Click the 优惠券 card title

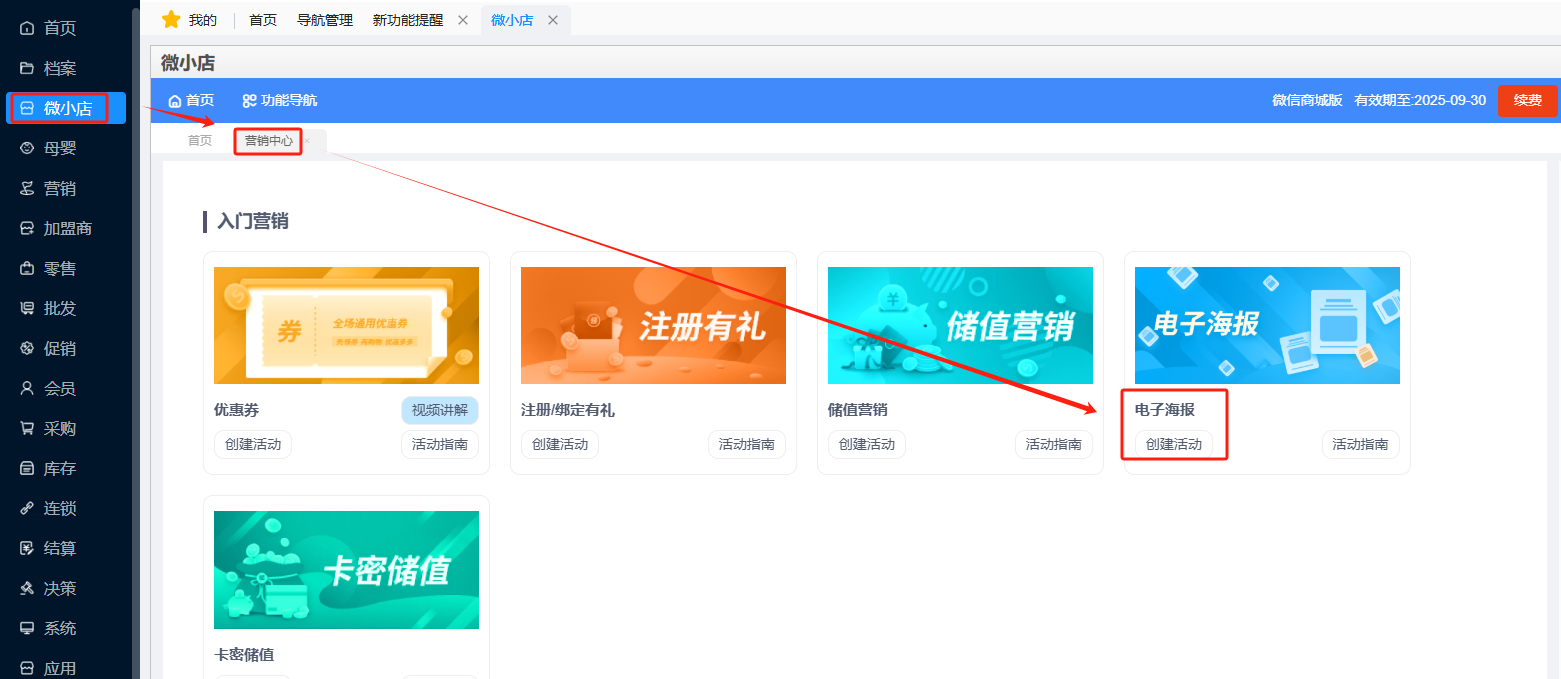click(x=236, y=410)
